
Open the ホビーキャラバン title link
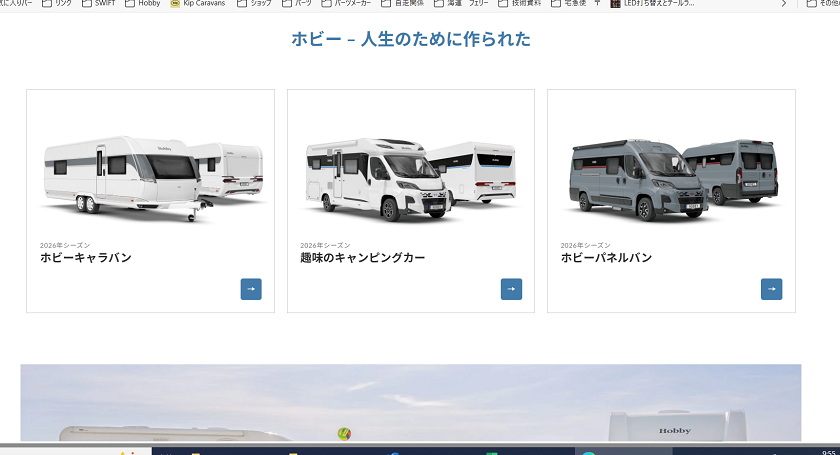coord(86,258)
